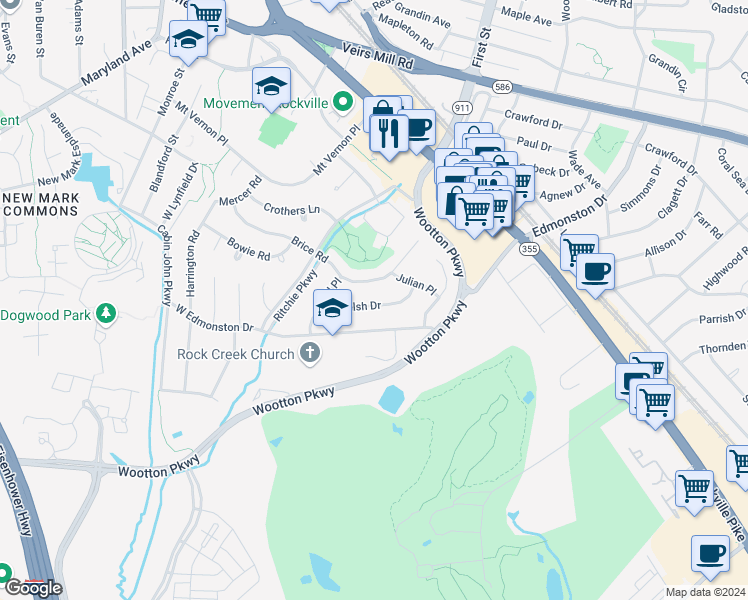
Task: Select the route 586 highway shield
Action: (503, 87)
